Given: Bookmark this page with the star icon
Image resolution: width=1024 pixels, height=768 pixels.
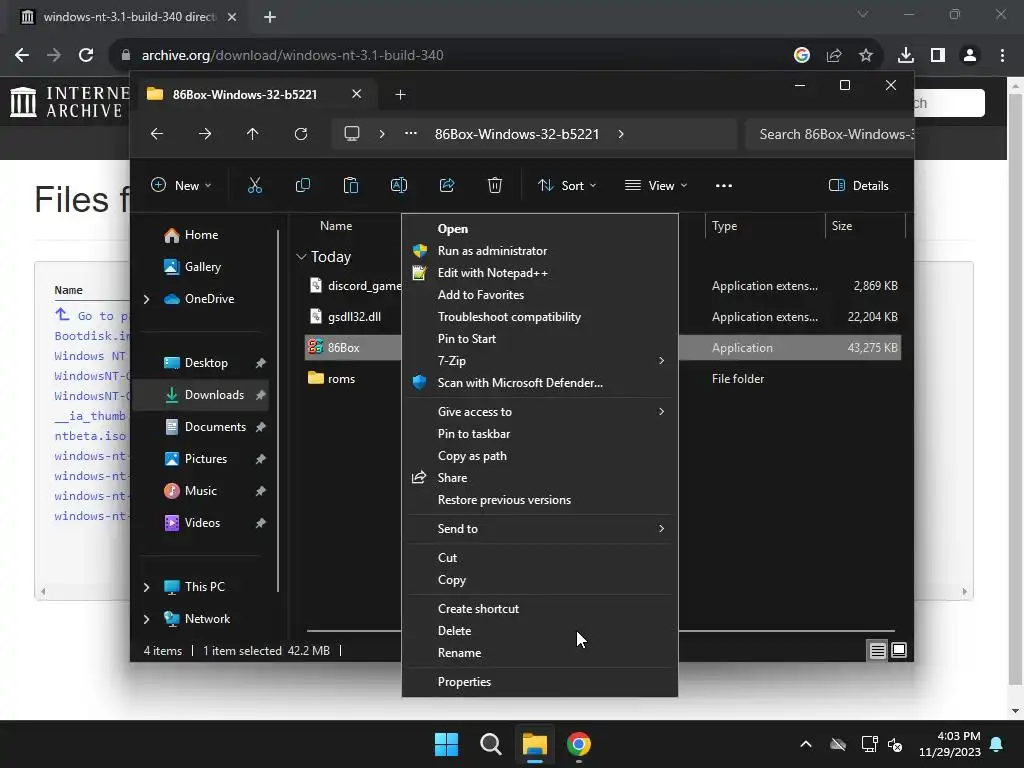Looking at the screenshot, I should [866, 56].
